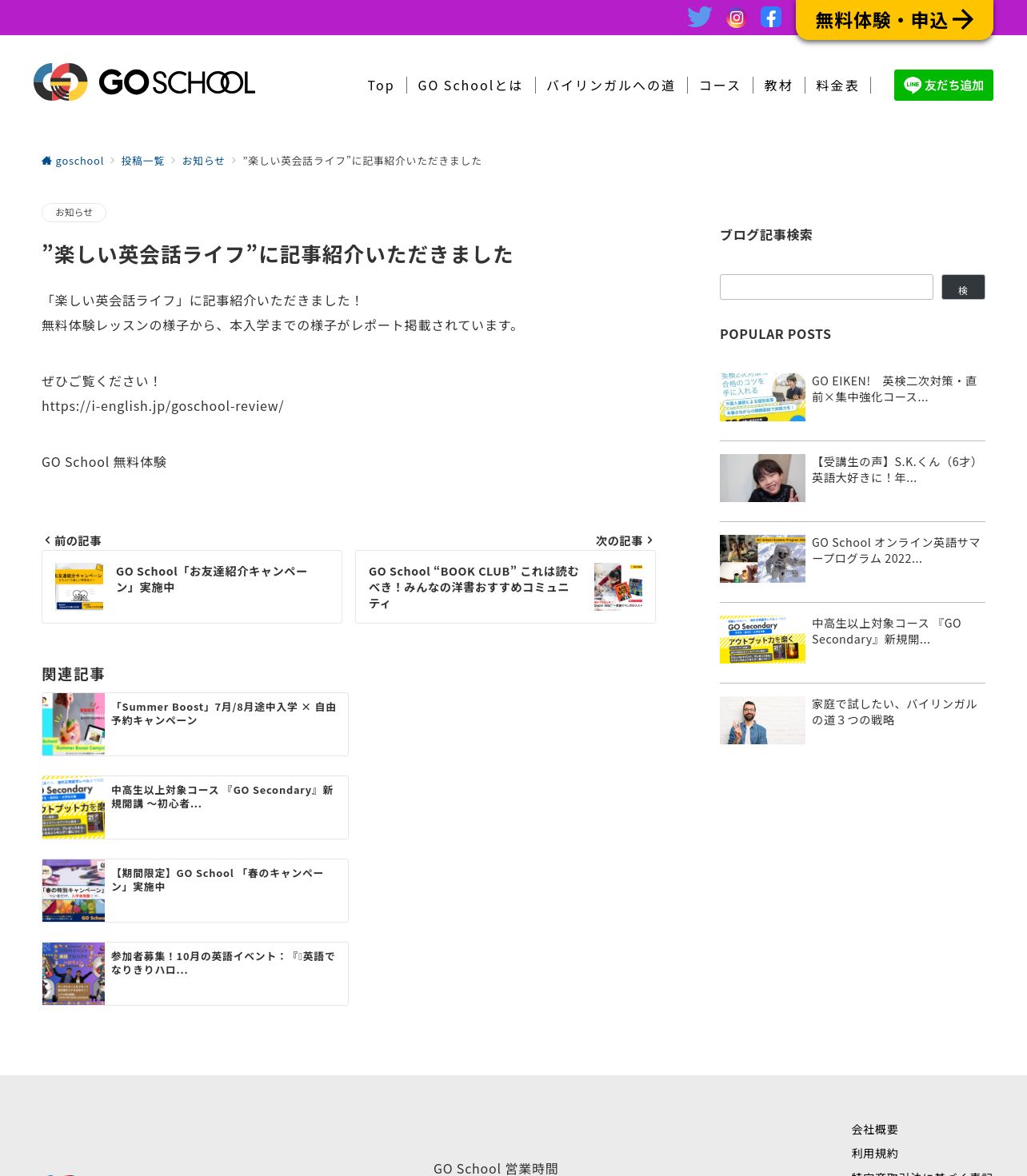The width and height of the screenshot is (1027, 1176).
Task: Click the related articles GO Secondary thumbnail
Action: (x=74, y=807)
